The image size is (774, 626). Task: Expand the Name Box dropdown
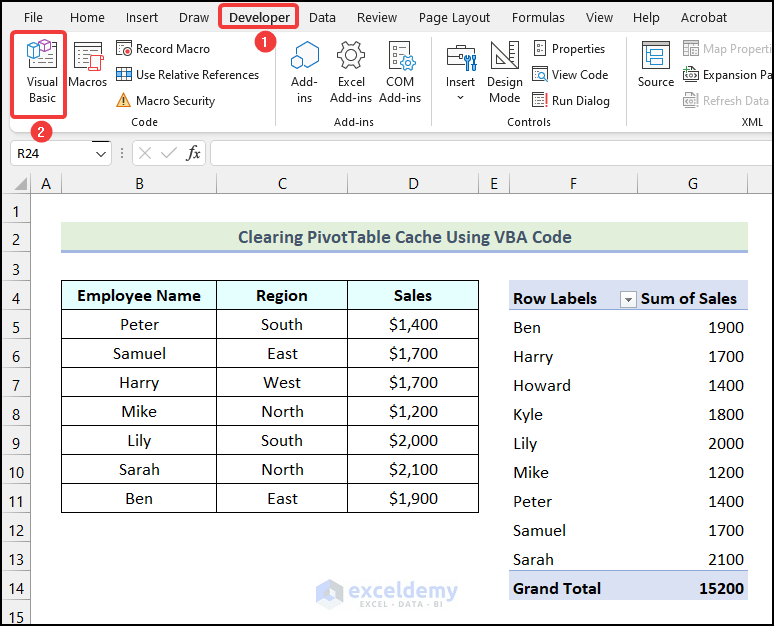click(x=101, y=154)
